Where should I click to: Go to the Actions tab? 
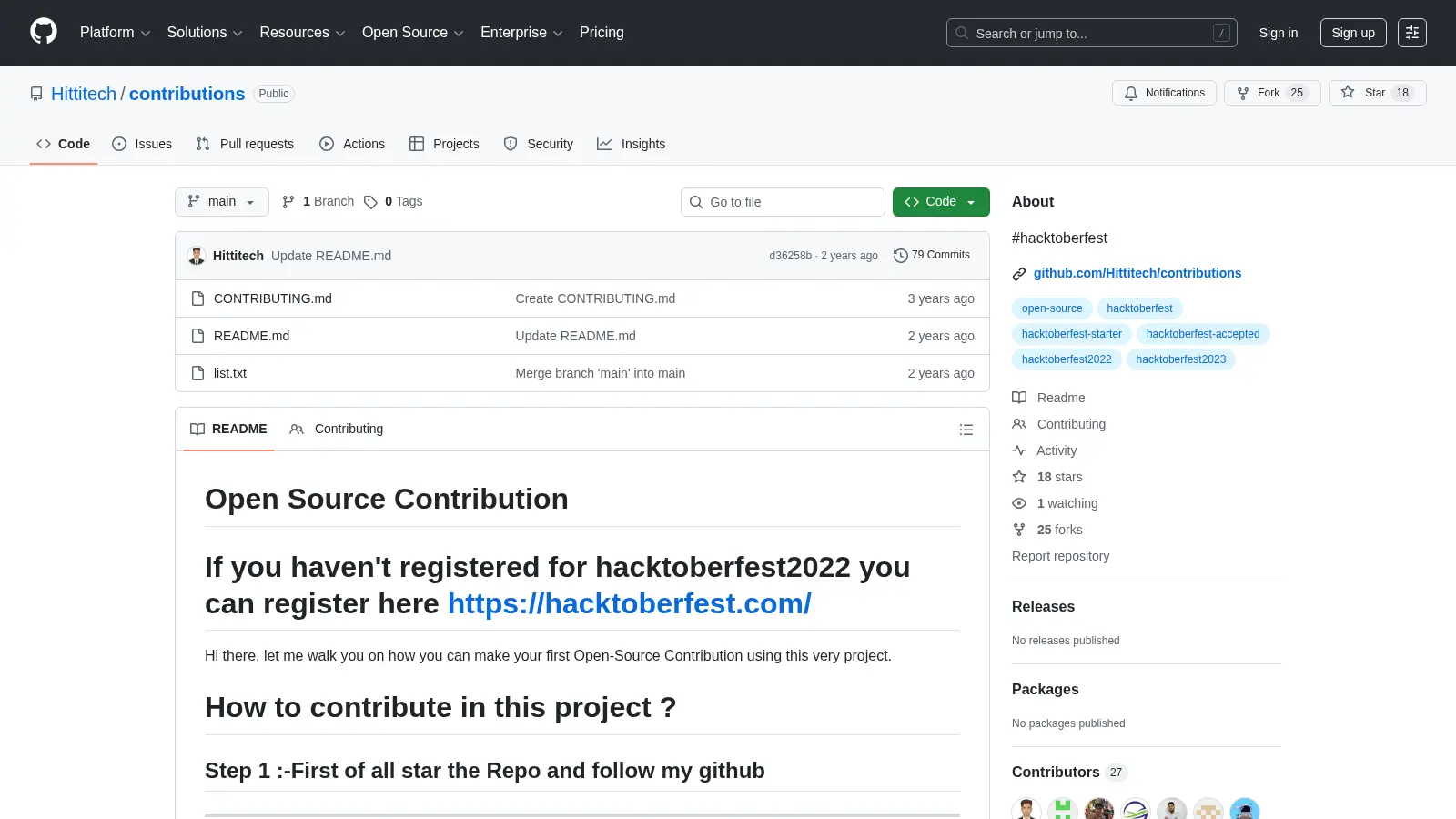tap(352, 144)
